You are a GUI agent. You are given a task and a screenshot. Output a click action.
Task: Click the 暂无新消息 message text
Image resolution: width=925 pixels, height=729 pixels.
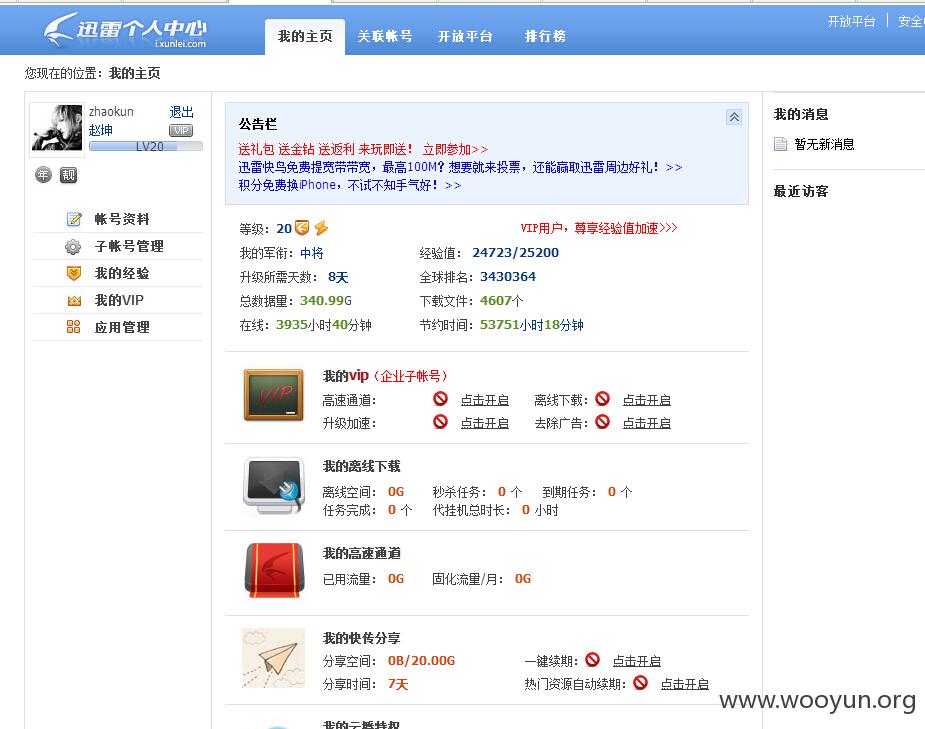[x=824, y=145]
